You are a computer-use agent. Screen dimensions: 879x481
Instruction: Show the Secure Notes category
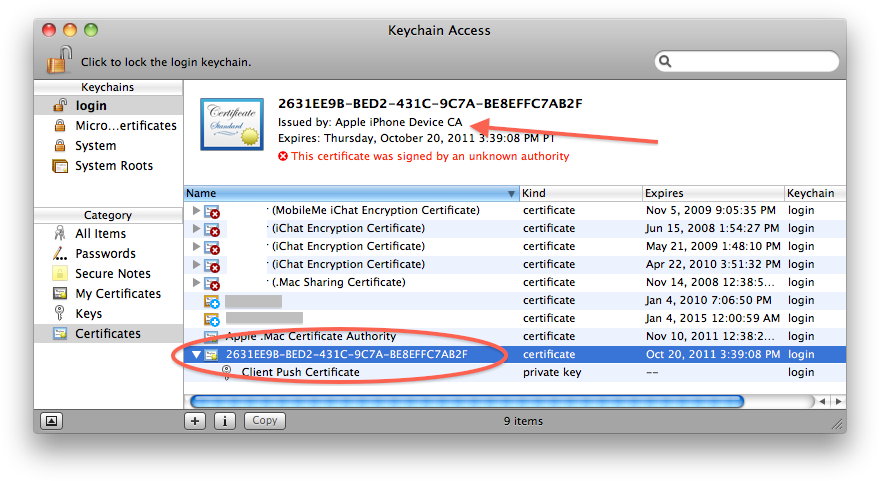[x=108, y=274]
